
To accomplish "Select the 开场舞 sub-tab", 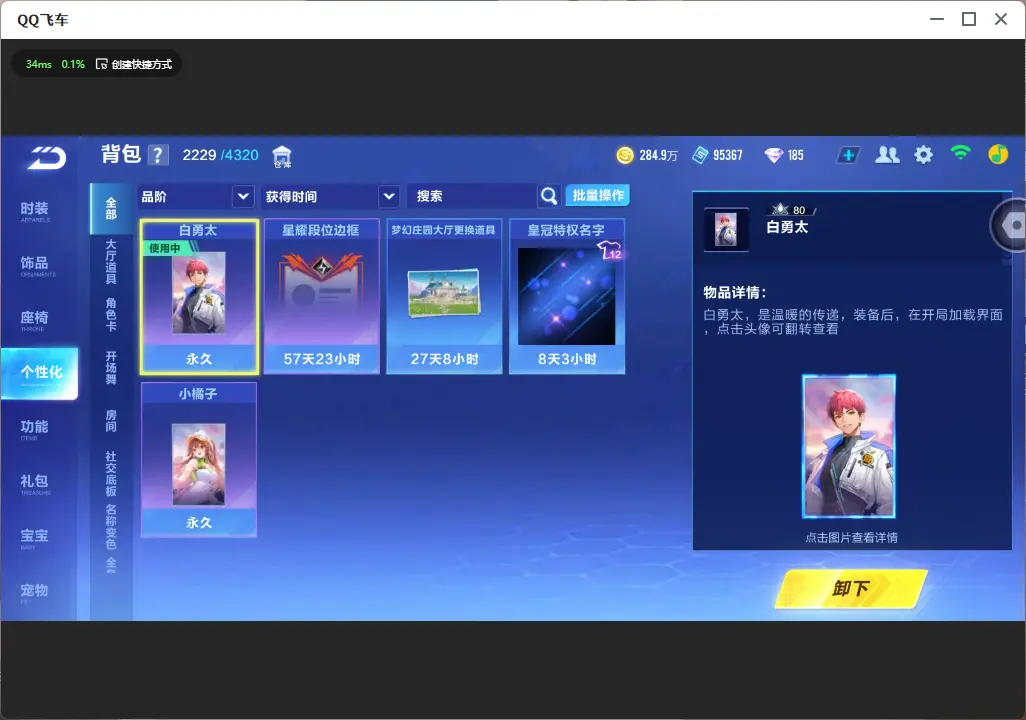I will [111, 367].
